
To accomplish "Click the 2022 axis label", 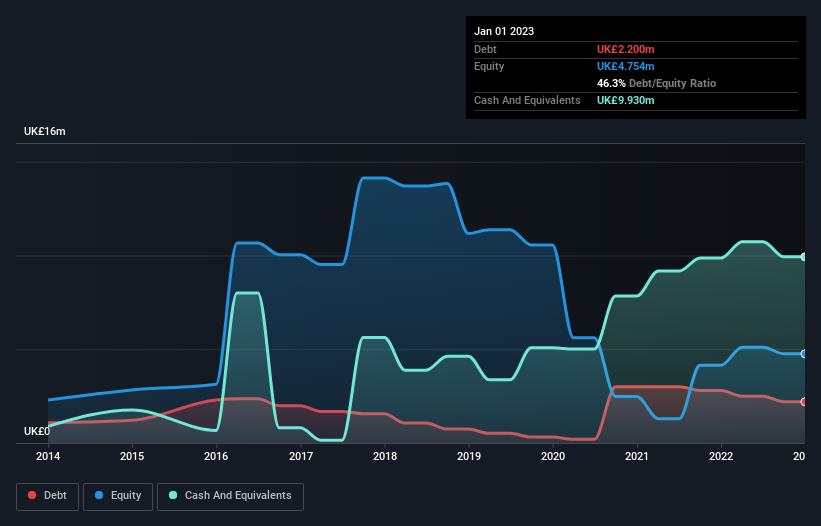I will click(x=721, y=456).
